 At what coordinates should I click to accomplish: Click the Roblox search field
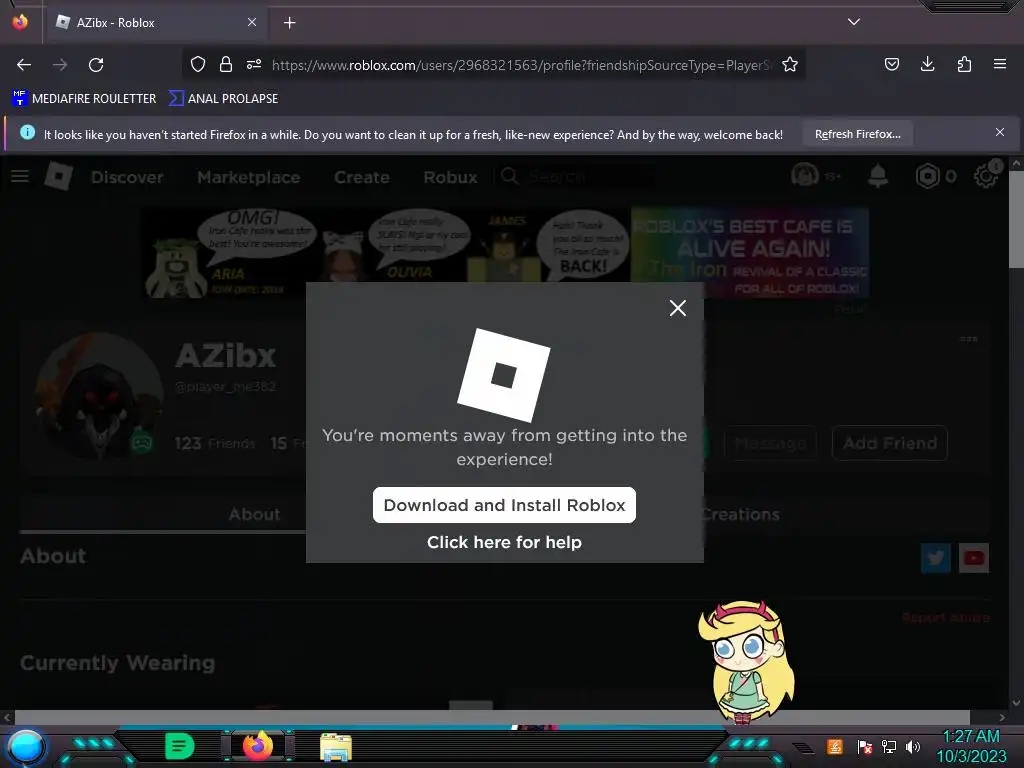coord(575,176)
